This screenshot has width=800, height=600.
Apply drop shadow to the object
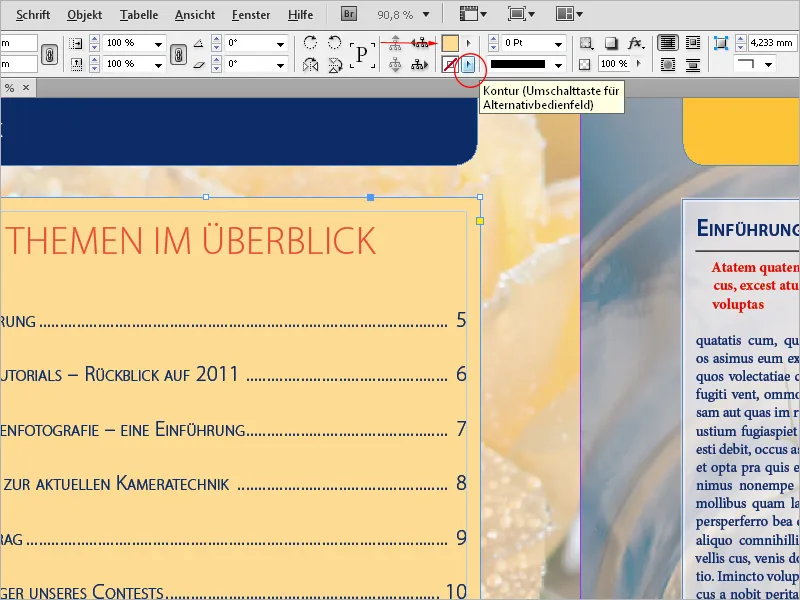pos(611,43)
